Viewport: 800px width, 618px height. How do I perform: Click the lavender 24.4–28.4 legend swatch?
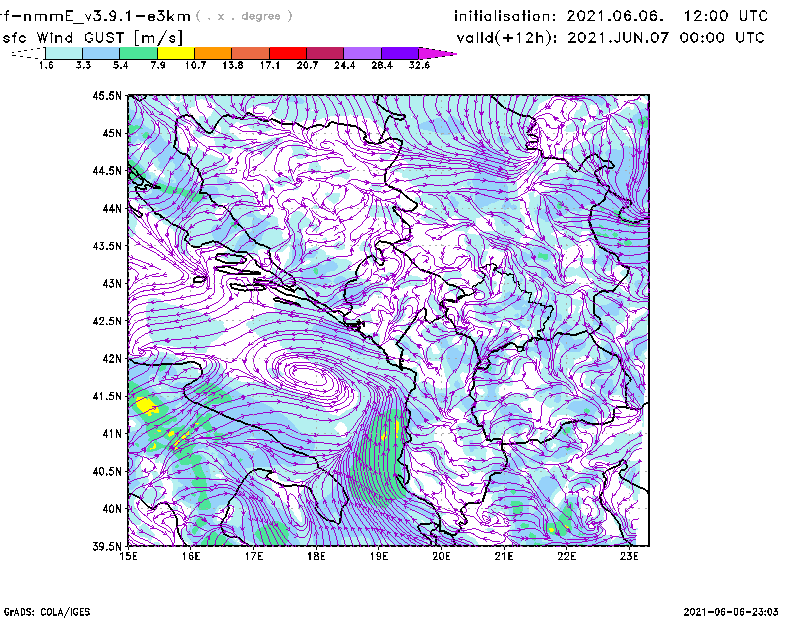[362, 53]
